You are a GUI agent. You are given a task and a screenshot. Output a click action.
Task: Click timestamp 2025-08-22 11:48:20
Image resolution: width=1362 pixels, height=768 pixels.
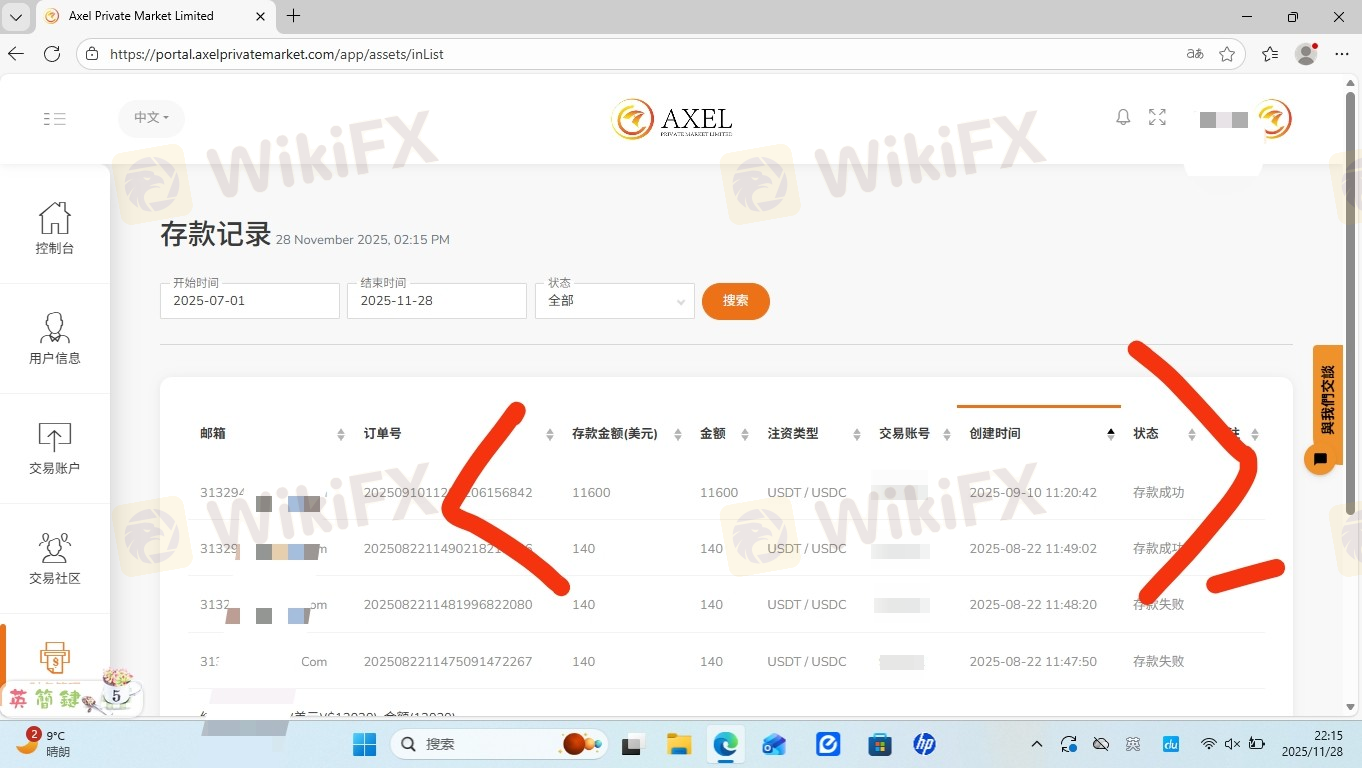click(1033, 605)
